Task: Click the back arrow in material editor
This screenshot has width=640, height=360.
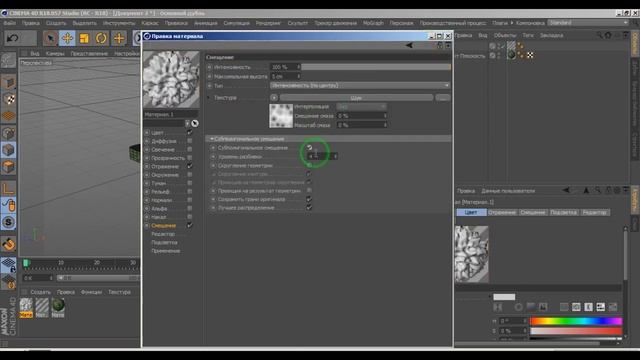Action: (409, 45)
